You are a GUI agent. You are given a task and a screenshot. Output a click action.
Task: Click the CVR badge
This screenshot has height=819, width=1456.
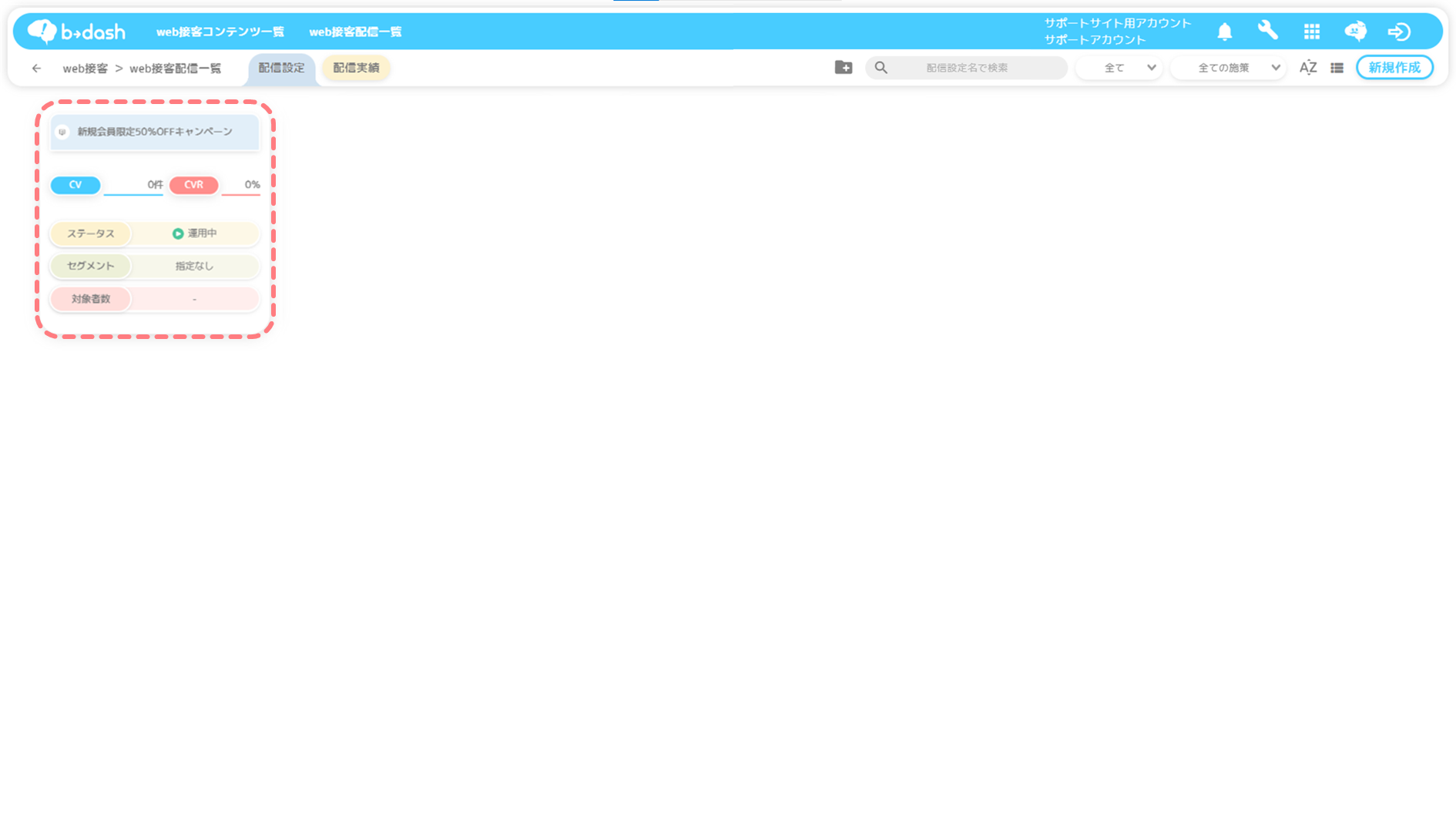point(193,185)
